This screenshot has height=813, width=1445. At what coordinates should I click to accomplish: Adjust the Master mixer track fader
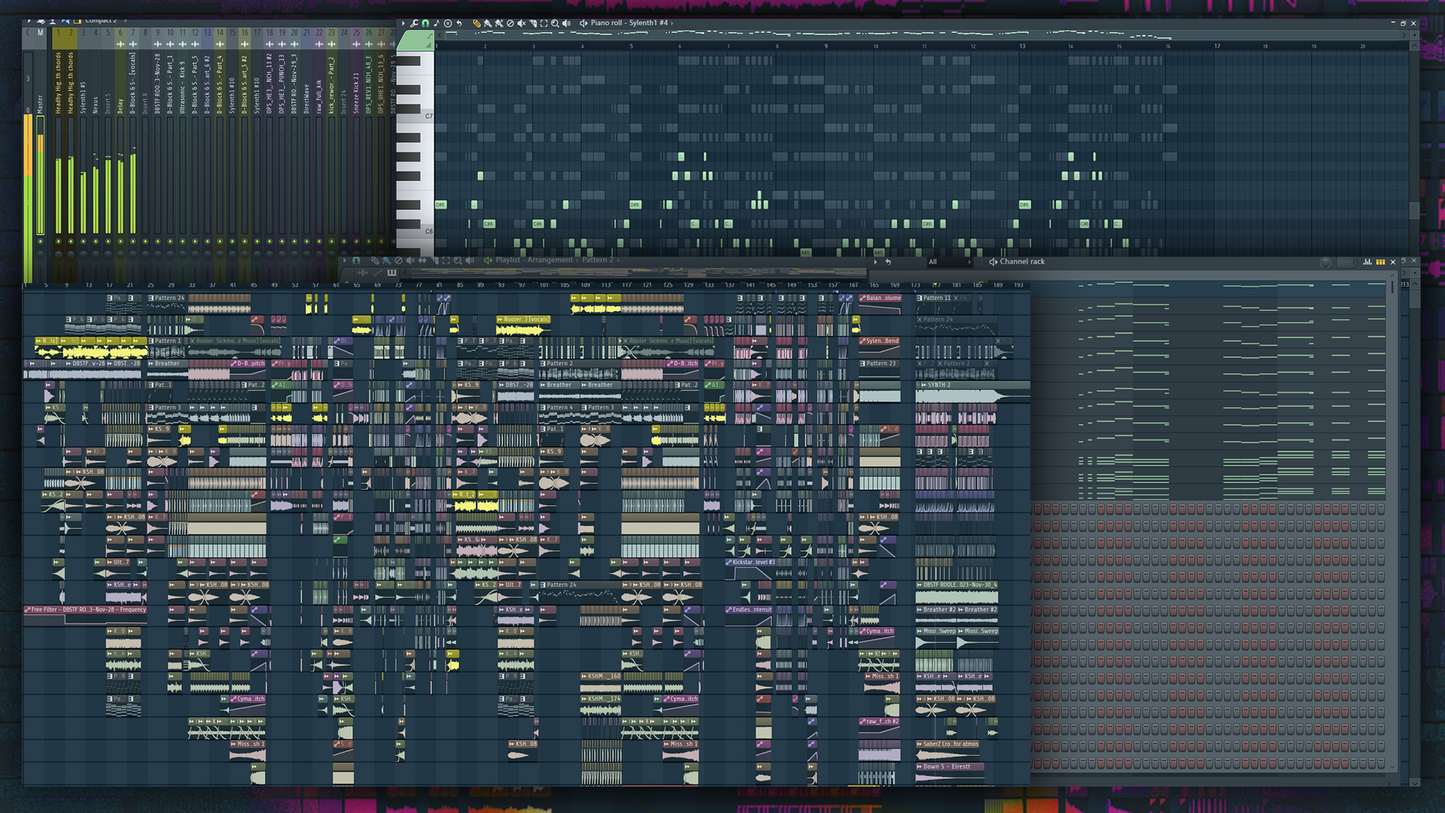coord(40,175)
